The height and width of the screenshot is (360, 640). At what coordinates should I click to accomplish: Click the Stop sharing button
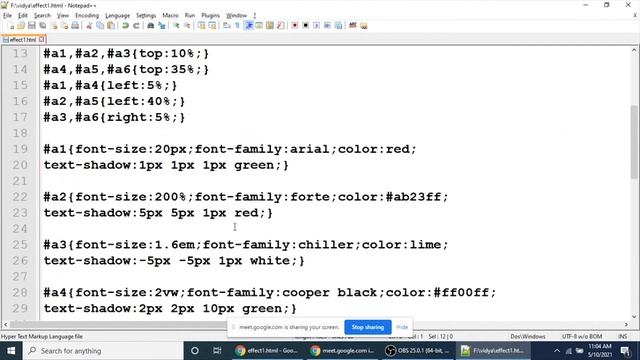tap(368, 327)
